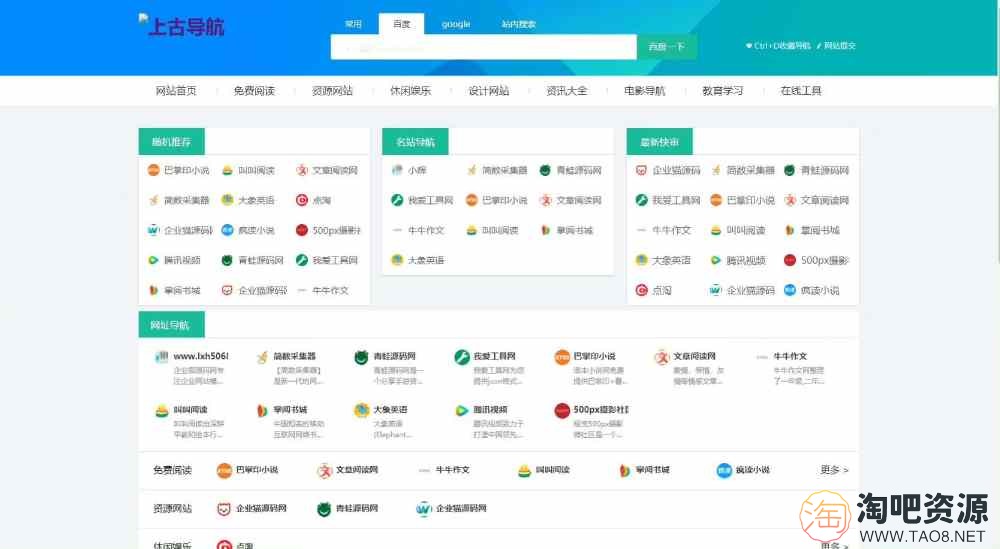This screenshot has width=1000, height=549.
Task: Expand 更多 in 免费阅读 row
Action: point(834,470)
